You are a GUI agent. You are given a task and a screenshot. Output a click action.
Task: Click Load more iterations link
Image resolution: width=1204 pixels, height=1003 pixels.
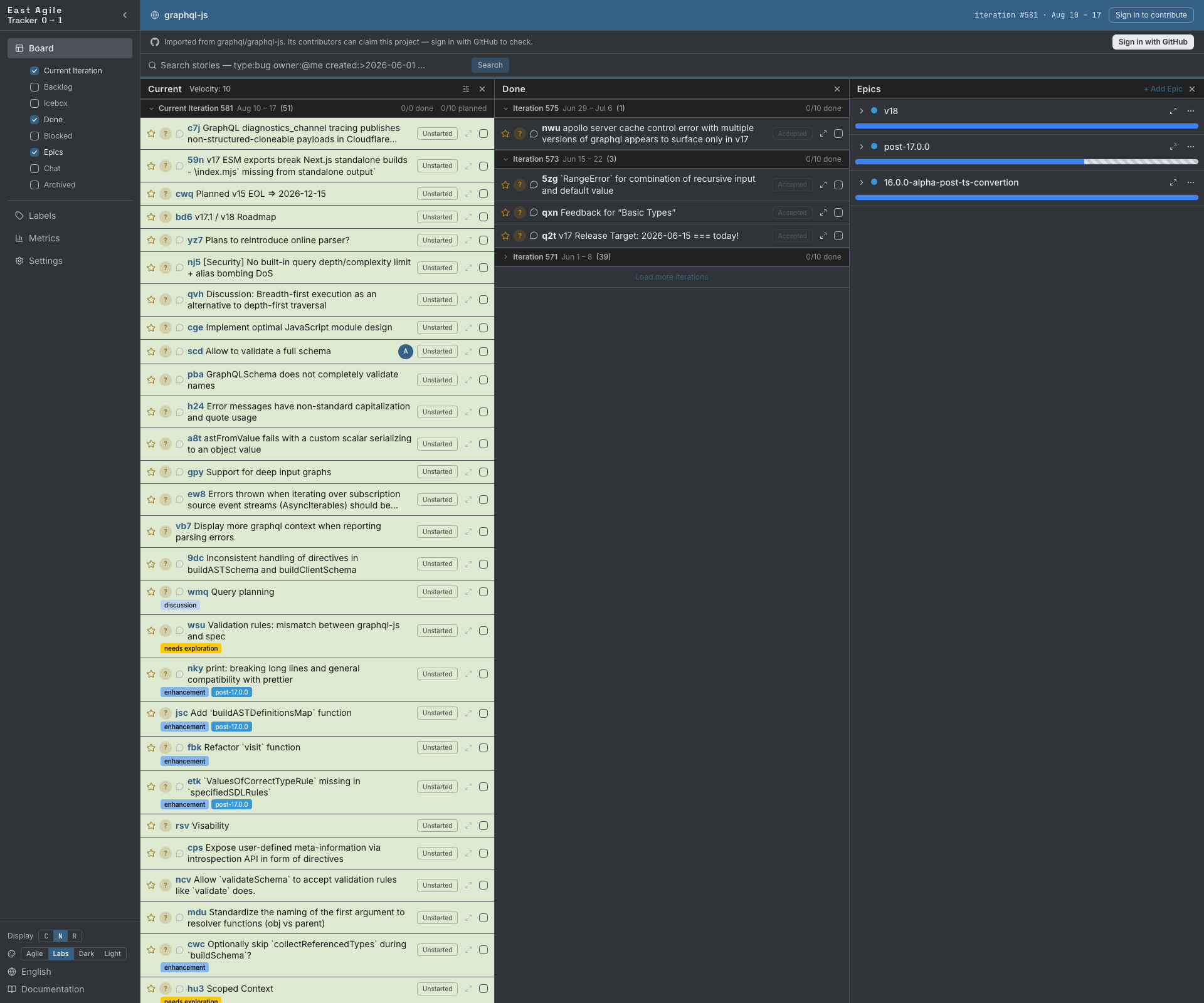coord(672,277)
